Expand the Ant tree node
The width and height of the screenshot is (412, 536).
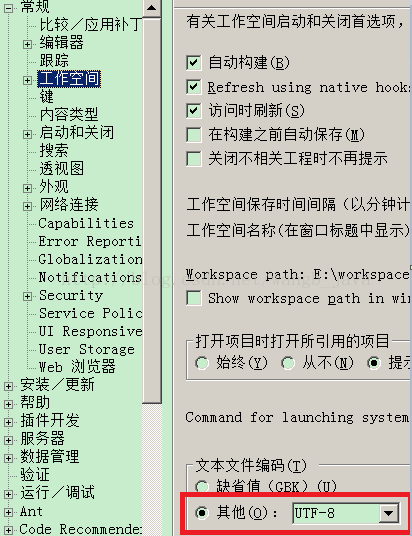(9, 512)
